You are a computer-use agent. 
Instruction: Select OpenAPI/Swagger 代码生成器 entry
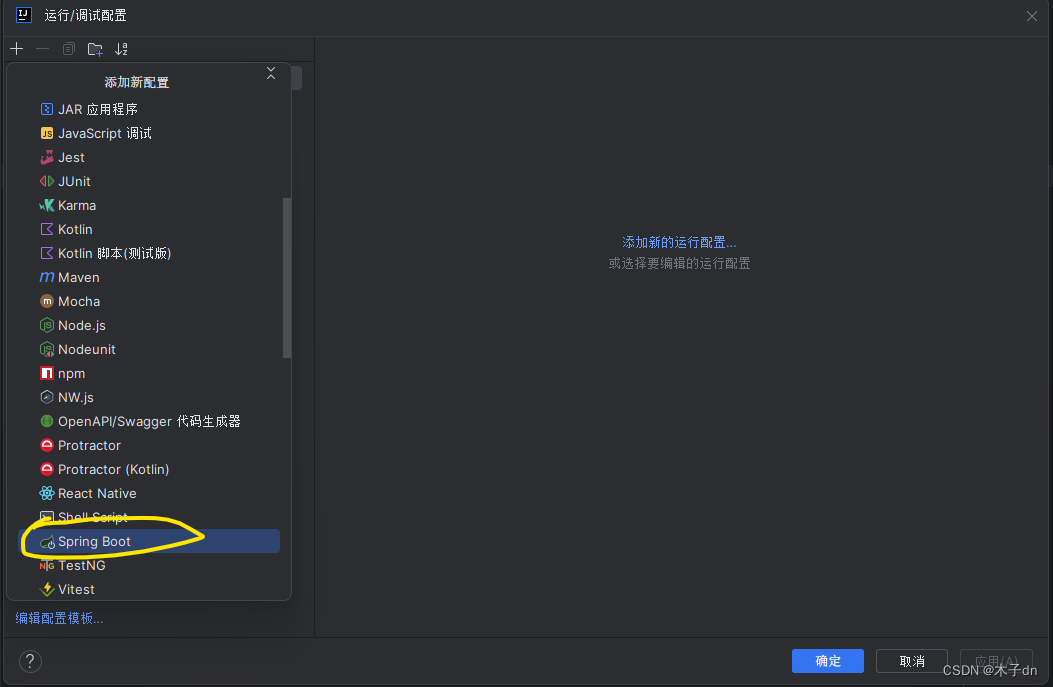click(x=148, y=421)
